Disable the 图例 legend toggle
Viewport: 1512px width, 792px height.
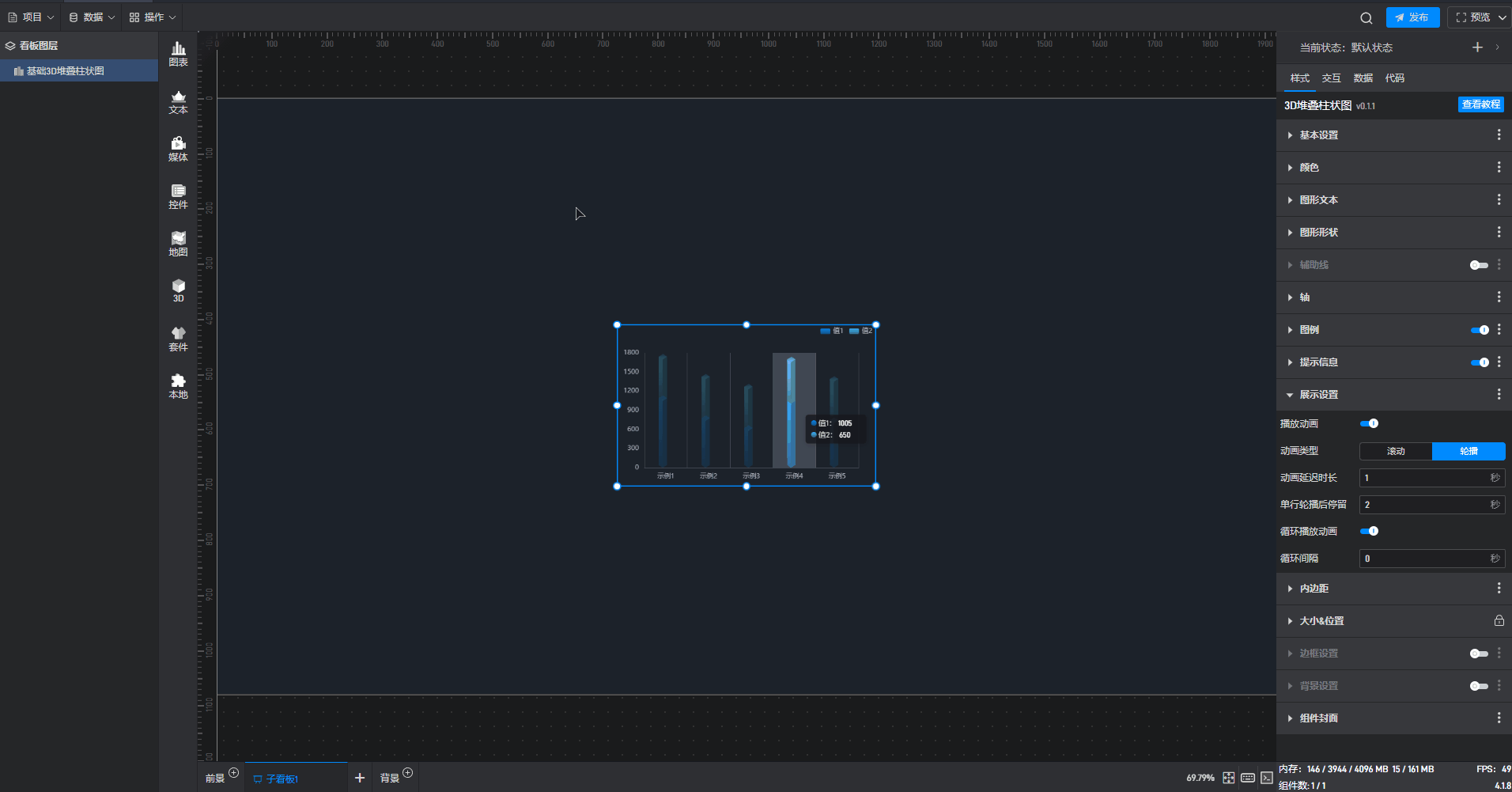1479,330
